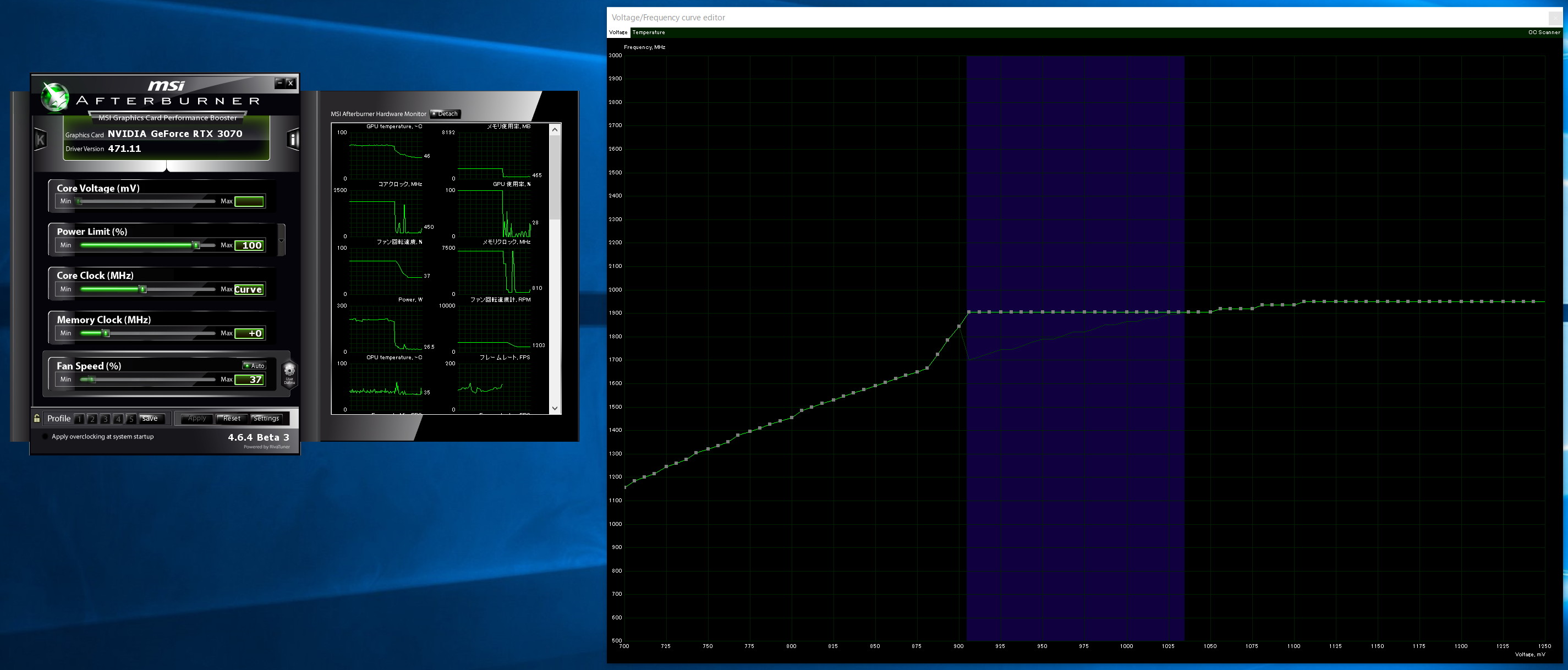The image size is (1568, 670).
Task: Select profile slot 1
Action: [79, 419]
